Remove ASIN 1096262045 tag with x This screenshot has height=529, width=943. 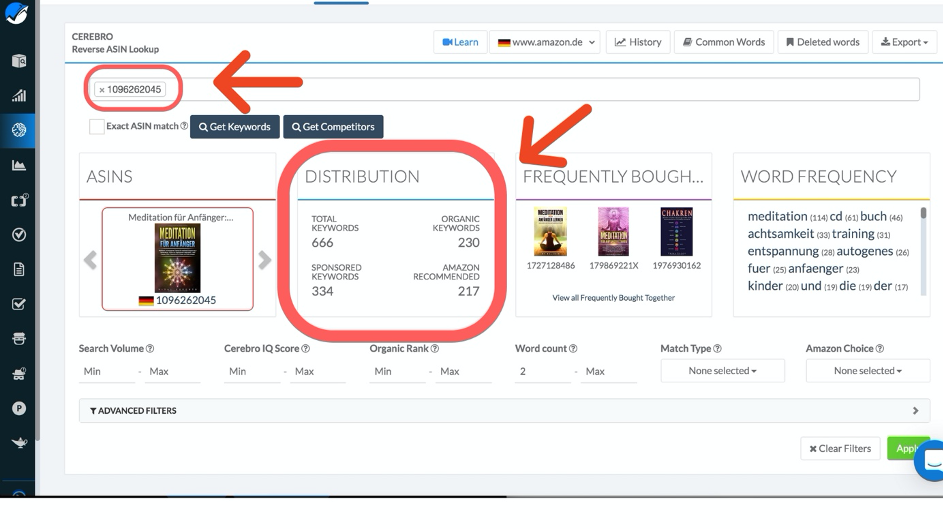102,90
